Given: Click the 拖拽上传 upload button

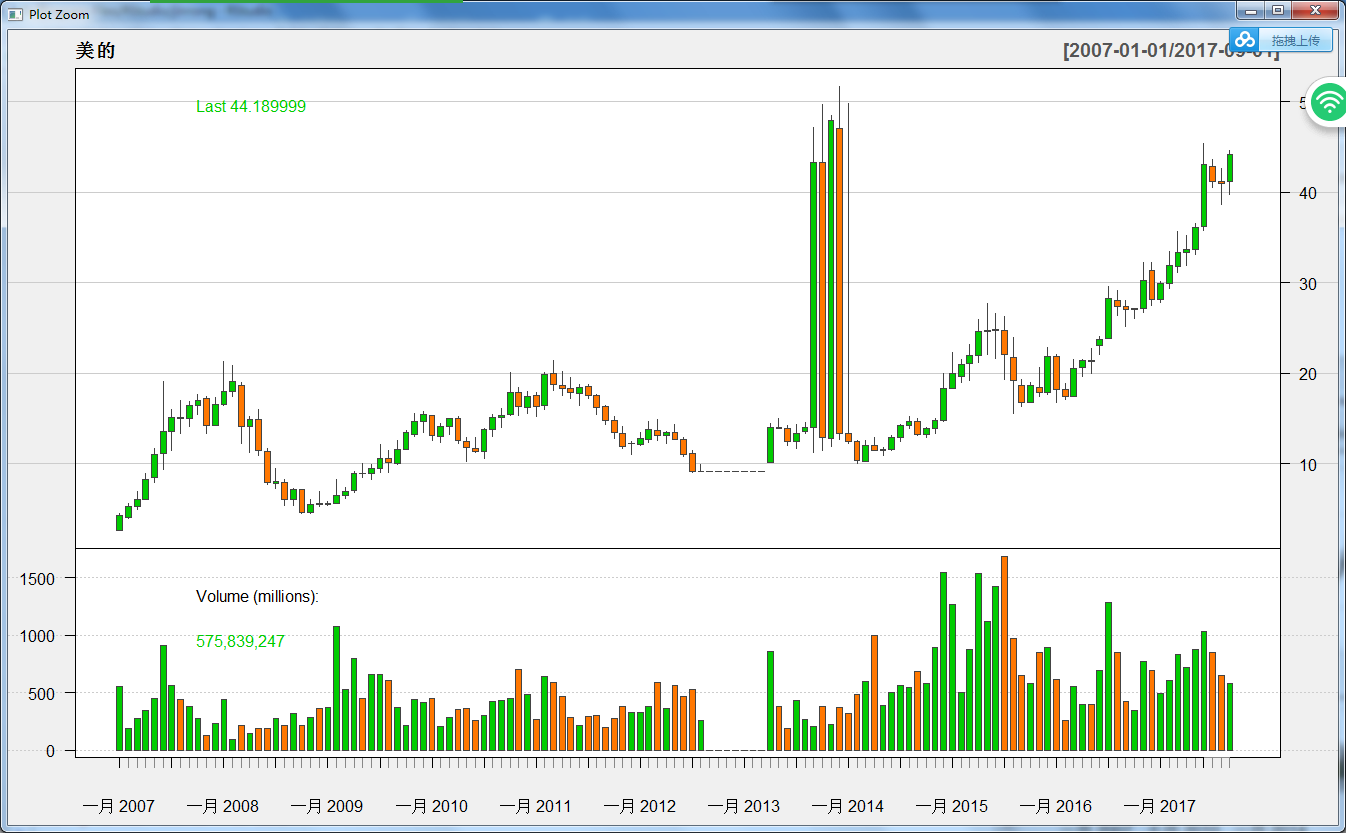Looking at the screenshot, I should [x=1295, y=41].
